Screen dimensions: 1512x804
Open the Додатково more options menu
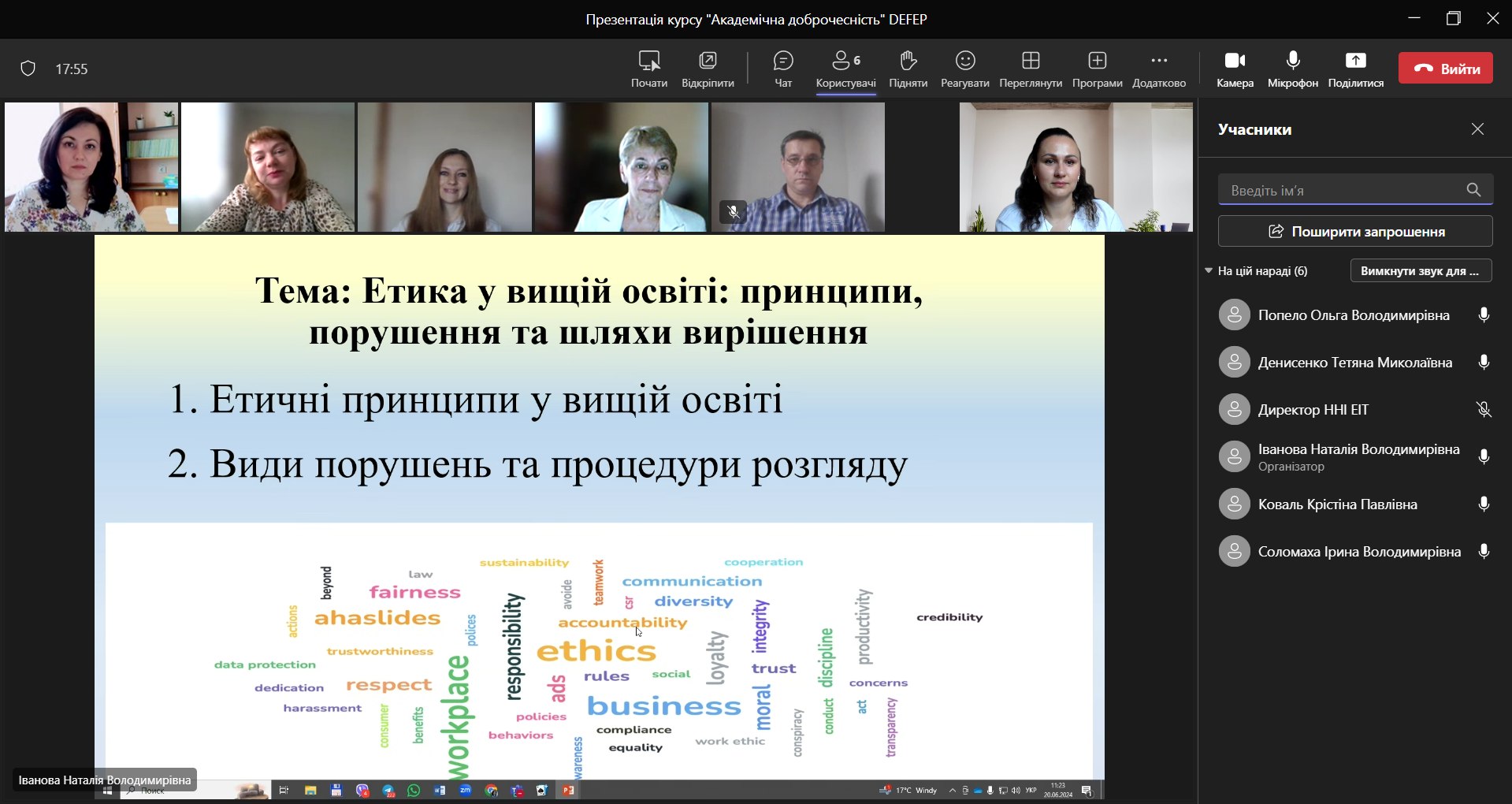[x=1158, y=69]
